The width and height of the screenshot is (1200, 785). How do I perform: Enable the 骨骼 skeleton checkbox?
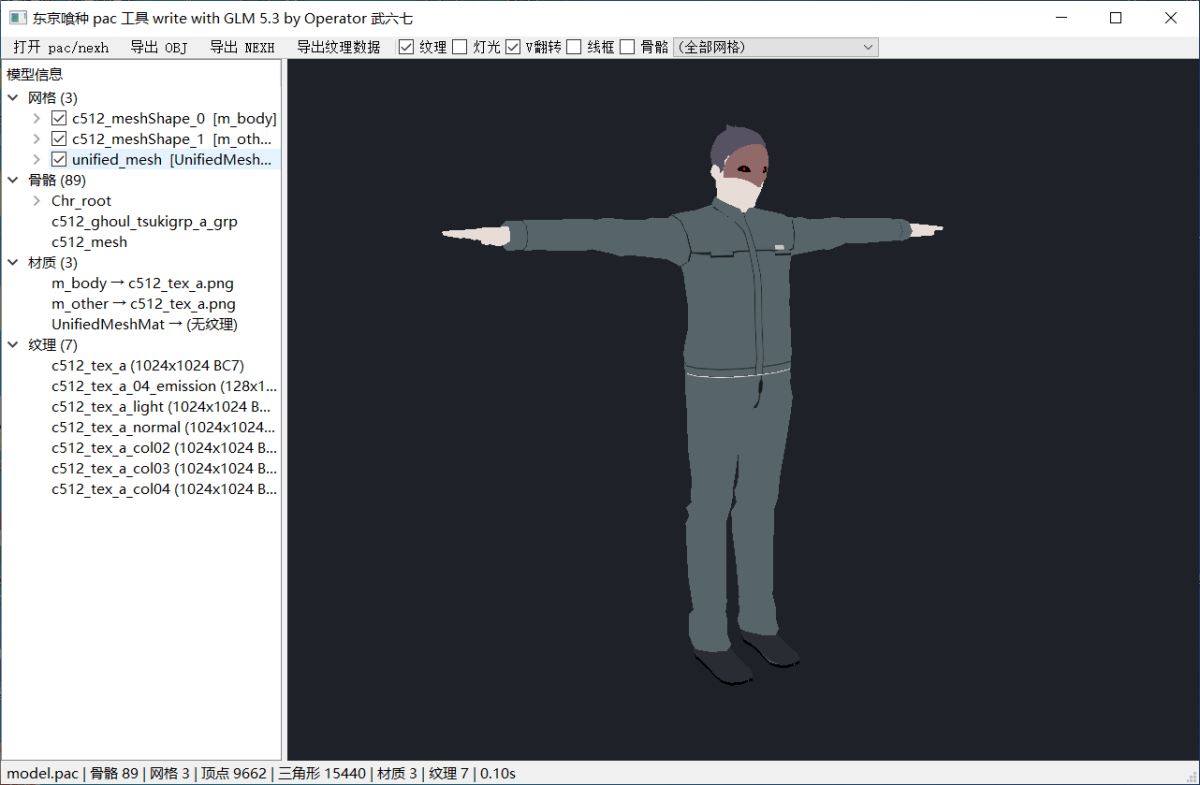point(627,47)
